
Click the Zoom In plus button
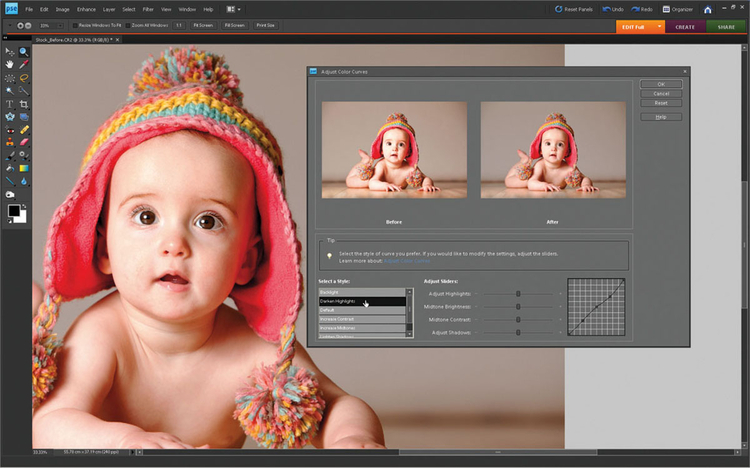[20, 25]
